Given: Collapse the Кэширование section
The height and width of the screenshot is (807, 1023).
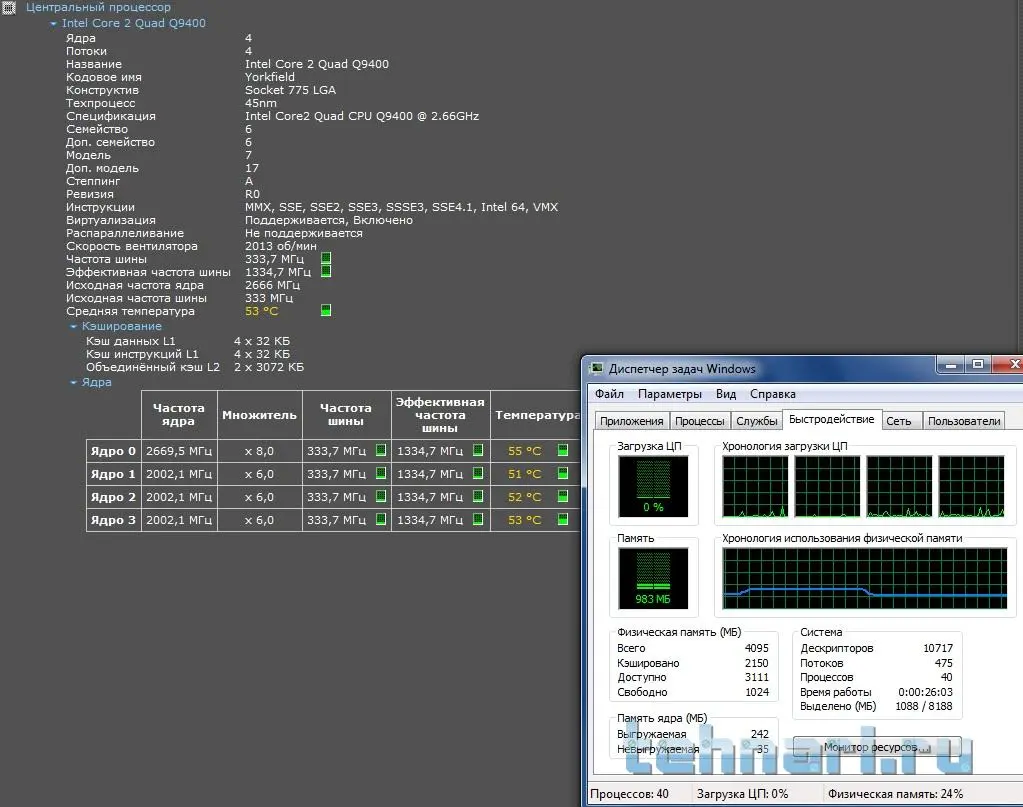Looking at the screenshot, I should tap(74, 326).
